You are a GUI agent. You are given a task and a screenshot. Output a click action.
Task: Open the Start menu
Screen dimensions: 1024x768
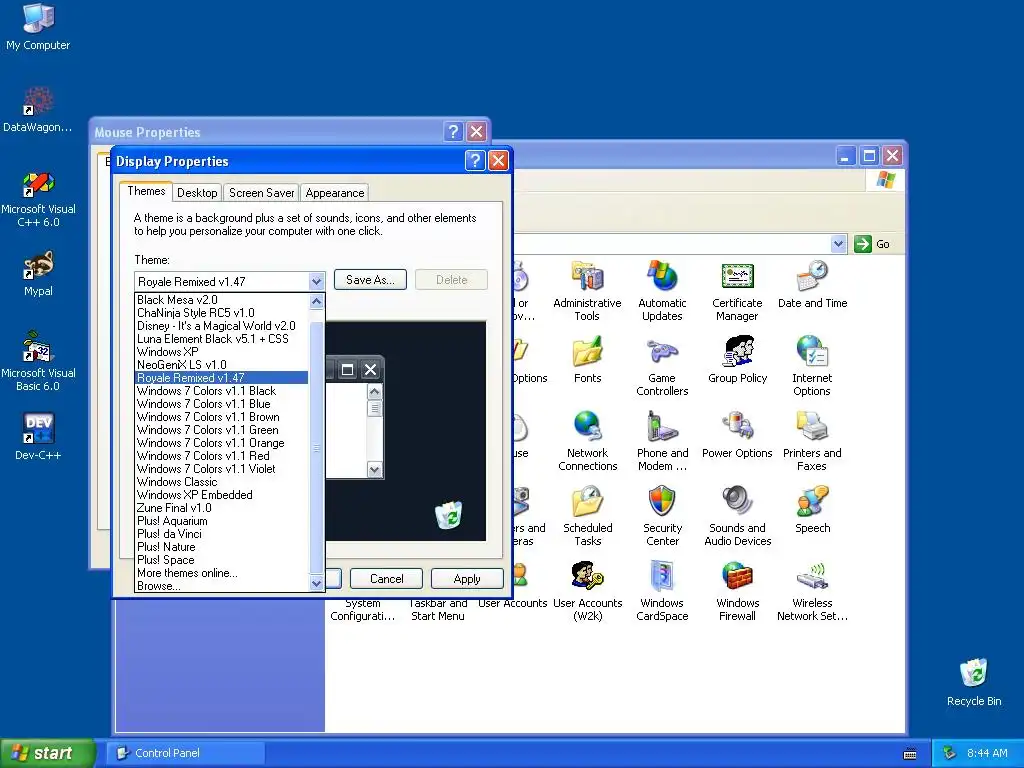click(46, 753)
